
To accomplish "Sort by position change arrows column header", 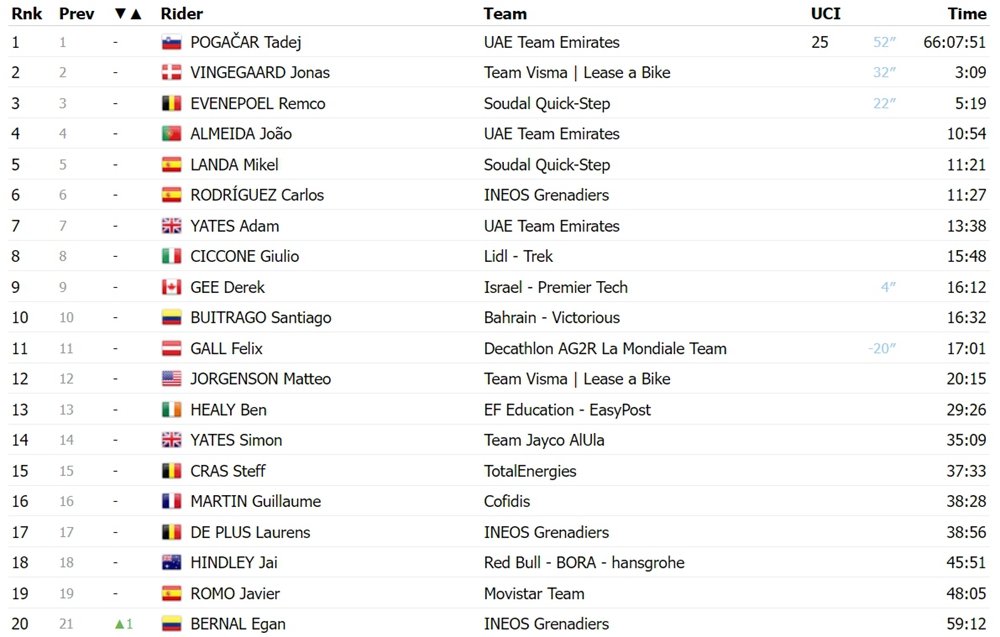I will coord(128,14).
